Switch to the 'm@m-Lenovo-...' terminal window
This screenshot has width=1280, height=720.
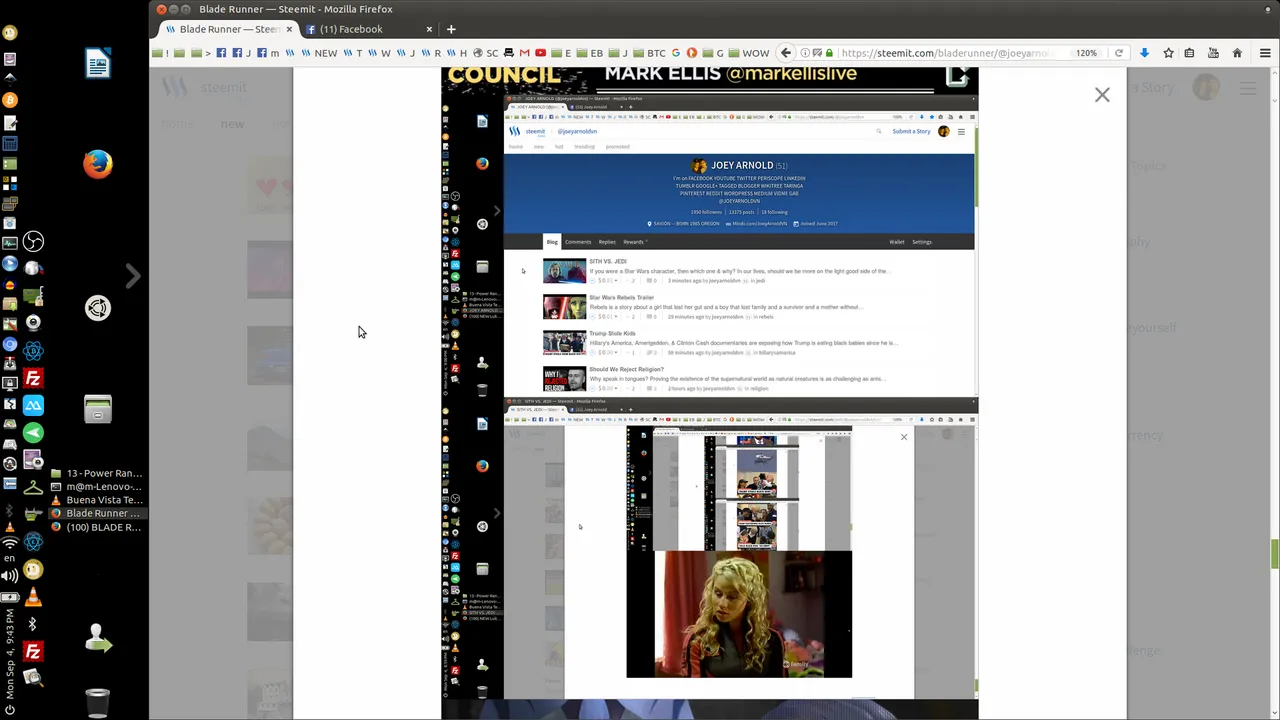[98, 487]
